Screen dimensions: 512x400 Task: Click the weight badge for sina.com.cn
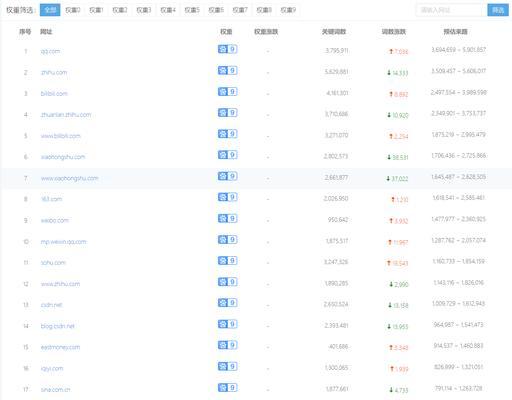[x=228, y=388]
